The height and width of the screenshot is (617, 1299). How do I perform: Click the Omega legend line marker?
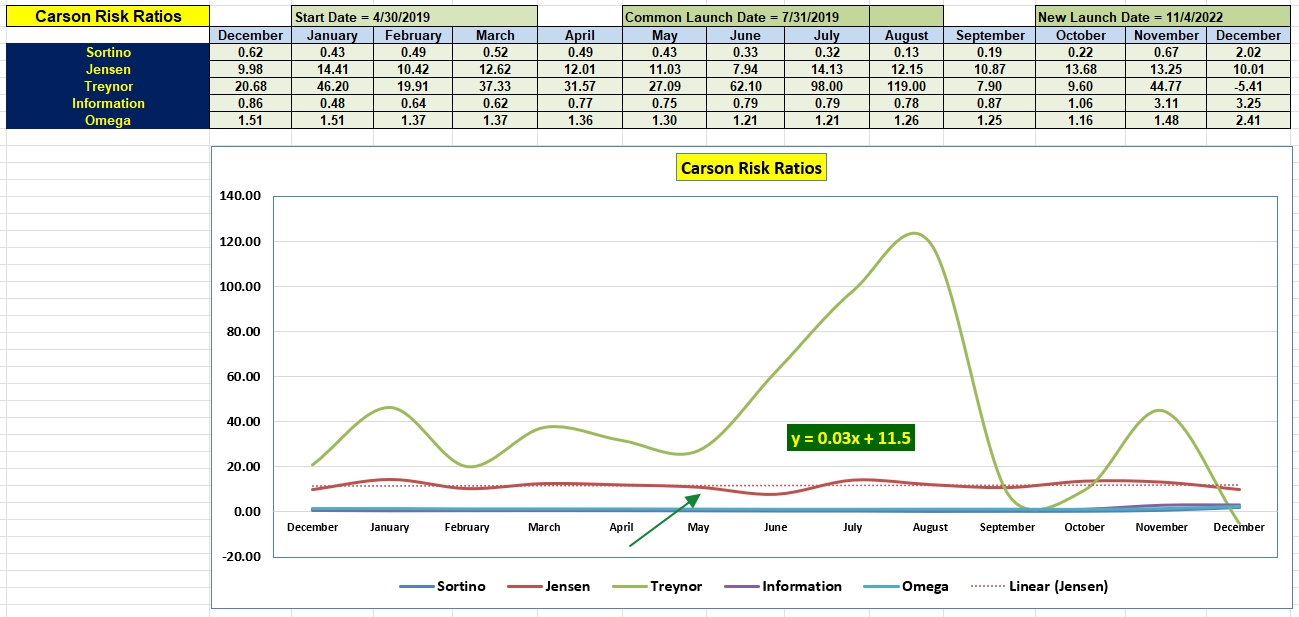[x=881, y=586]
